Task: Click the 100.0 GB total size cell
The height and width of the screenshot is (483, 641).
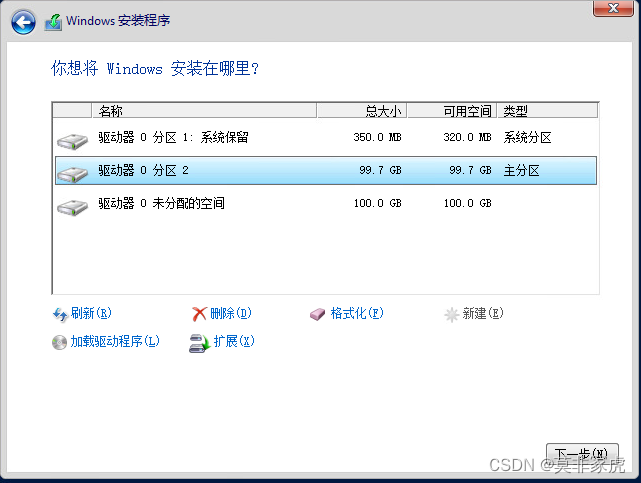Action: point(377,203)
